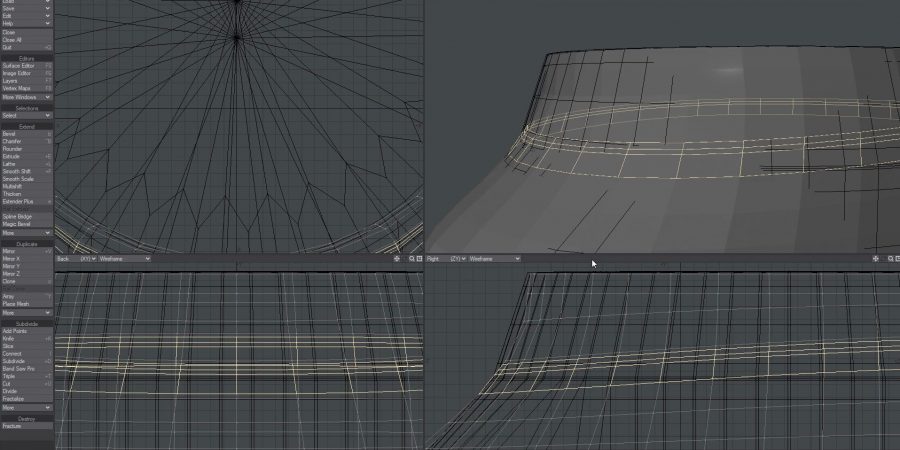Click the Quit command
The width and height of the screenshot is (900, 450).
[x=26, y=47]
